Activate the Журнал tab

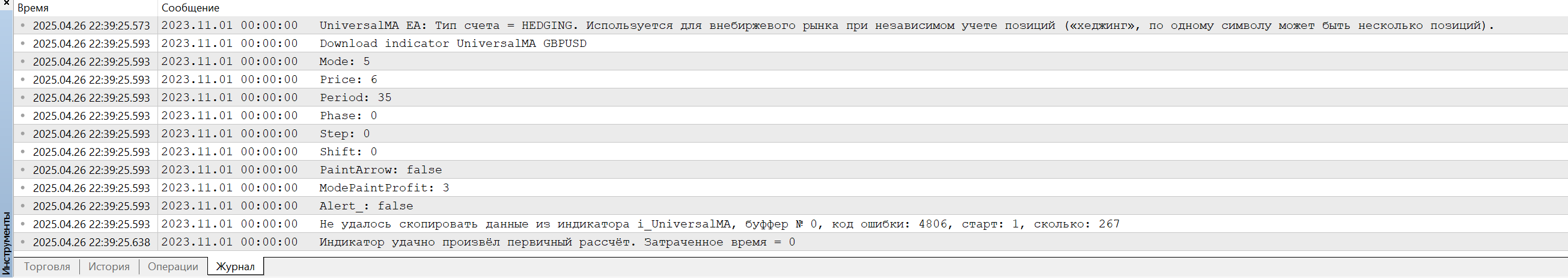(x=236, y=267)
